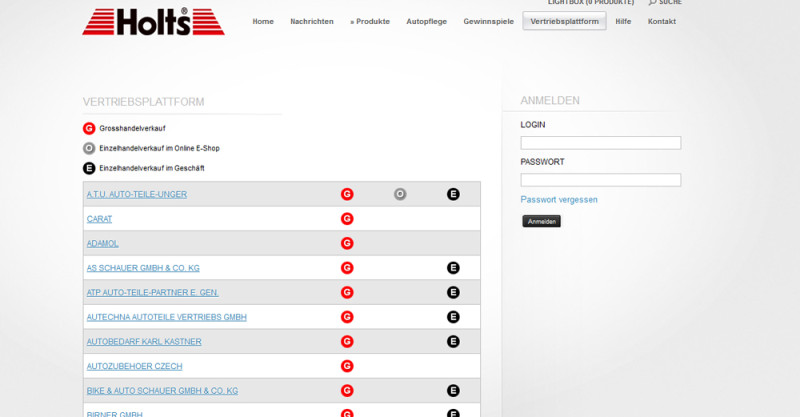
Task: Open the Home menu item
Action: tap(263, 21)
